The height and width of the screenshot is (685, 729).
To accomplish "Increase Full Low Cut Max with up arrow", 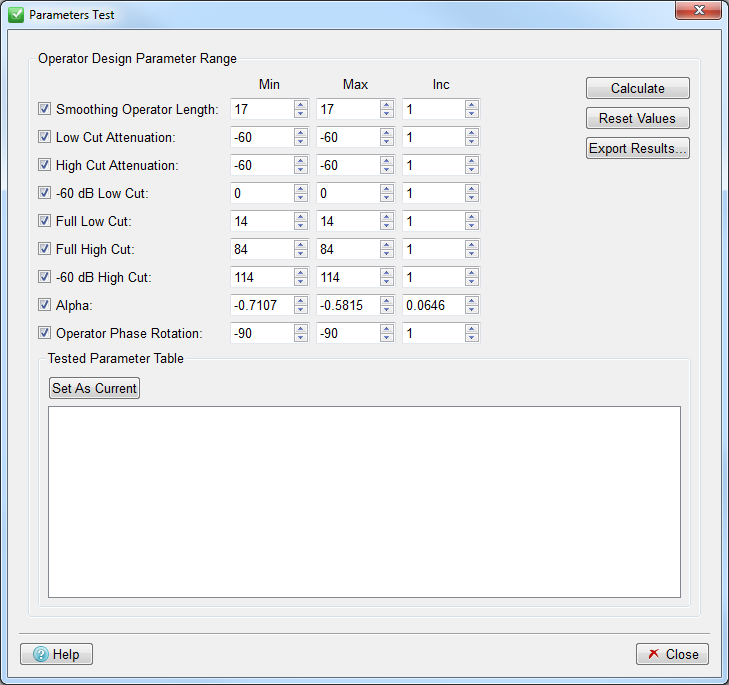I will pos(387,216).
